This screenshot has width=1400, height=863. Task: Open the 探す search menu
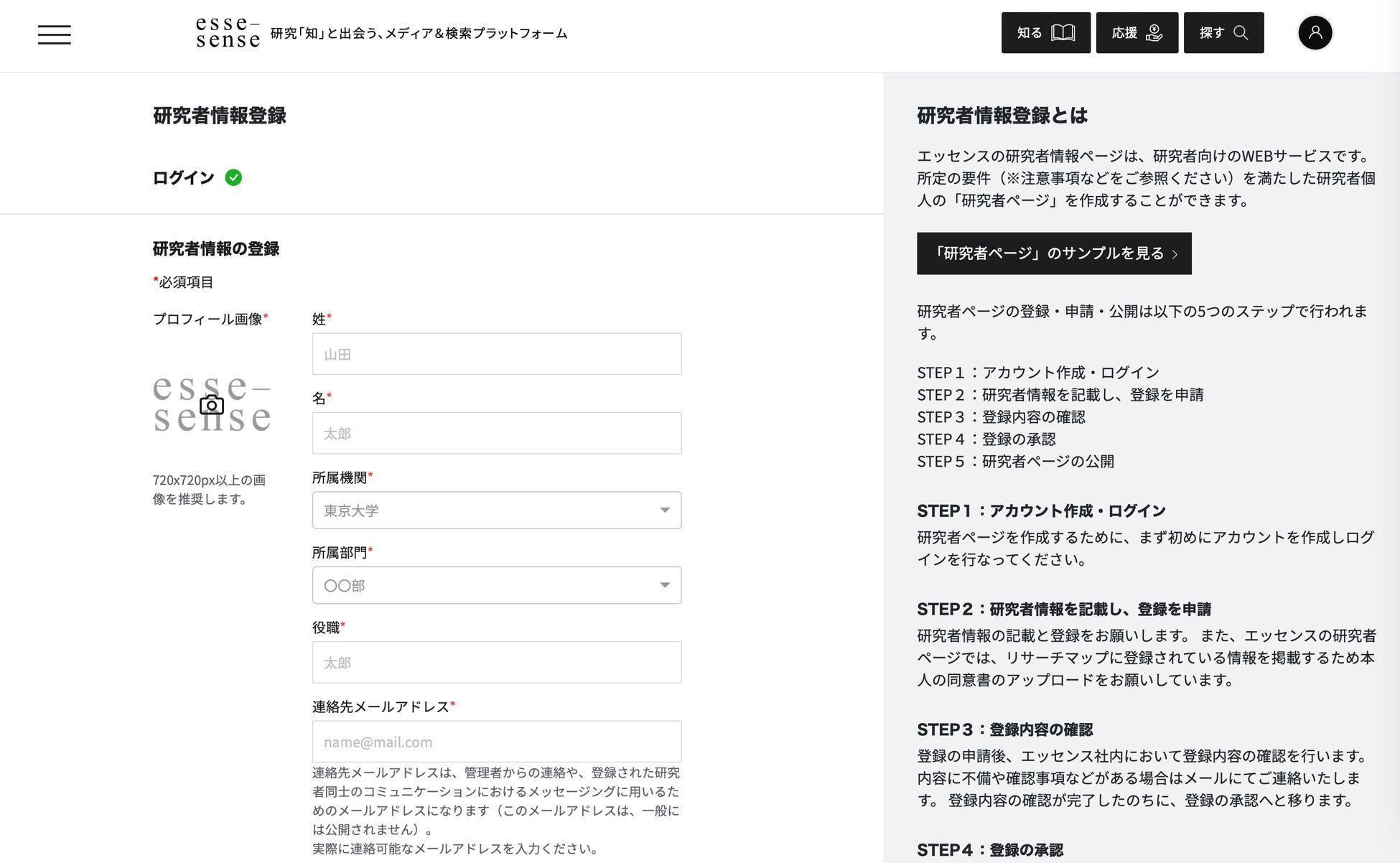point(1223,33)
